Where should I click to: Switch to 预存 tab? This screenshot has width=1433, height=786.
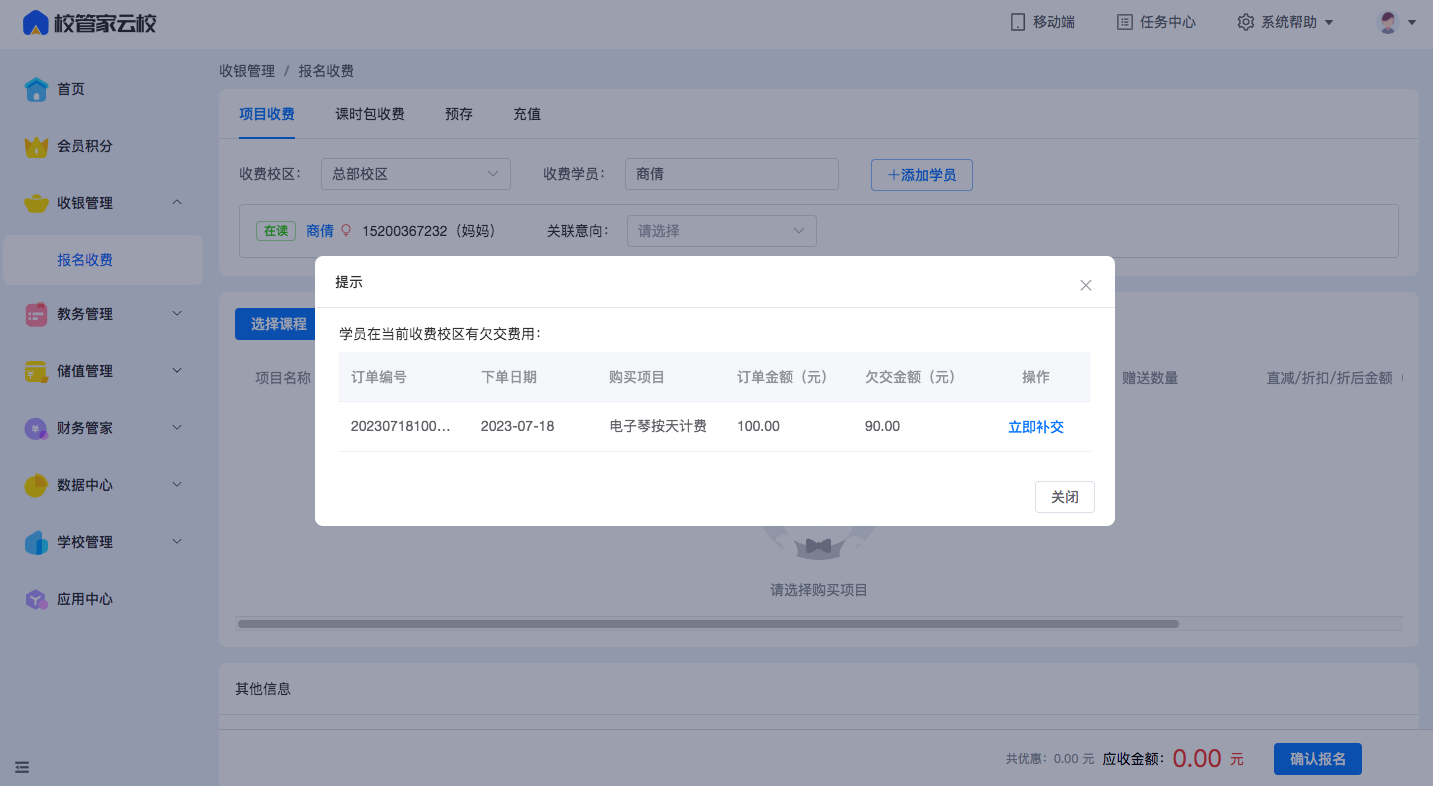tap(459, 114)
